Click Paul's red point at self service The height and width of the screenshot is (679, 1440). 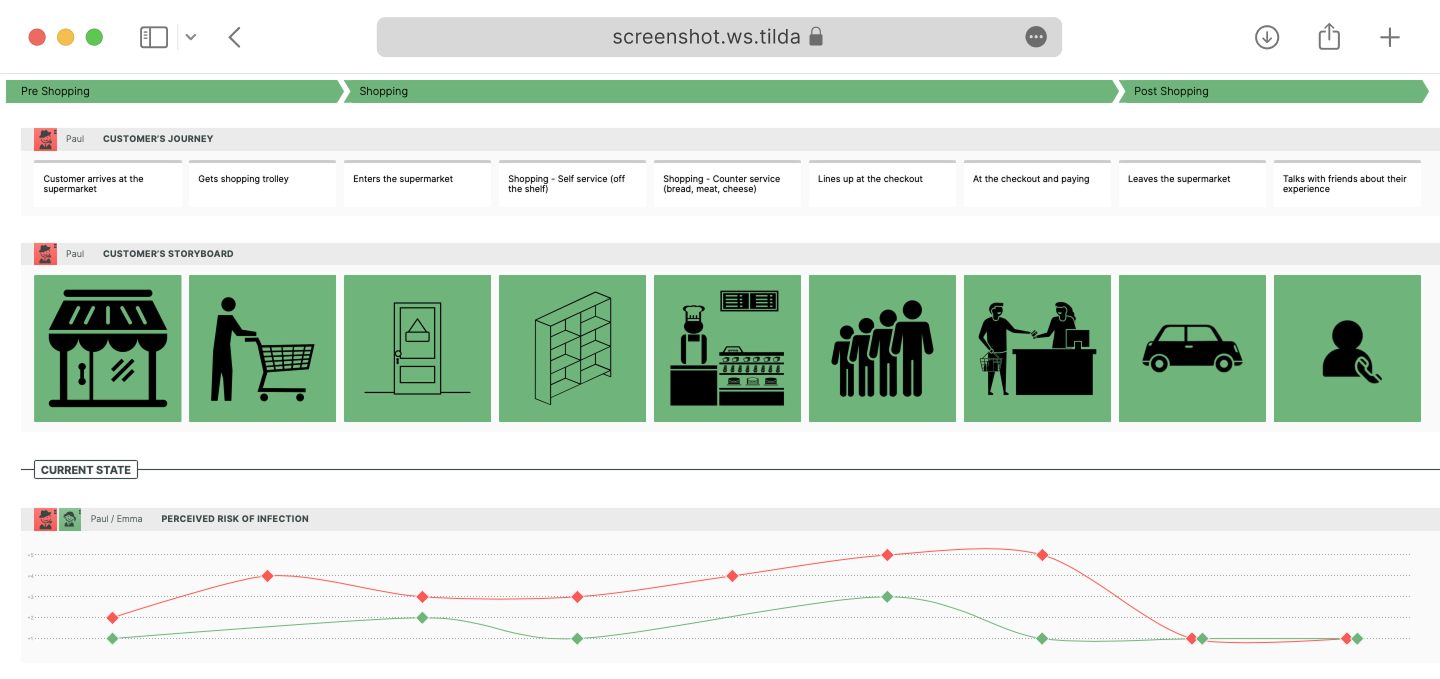pyautogui.click(x=577, y=597)
